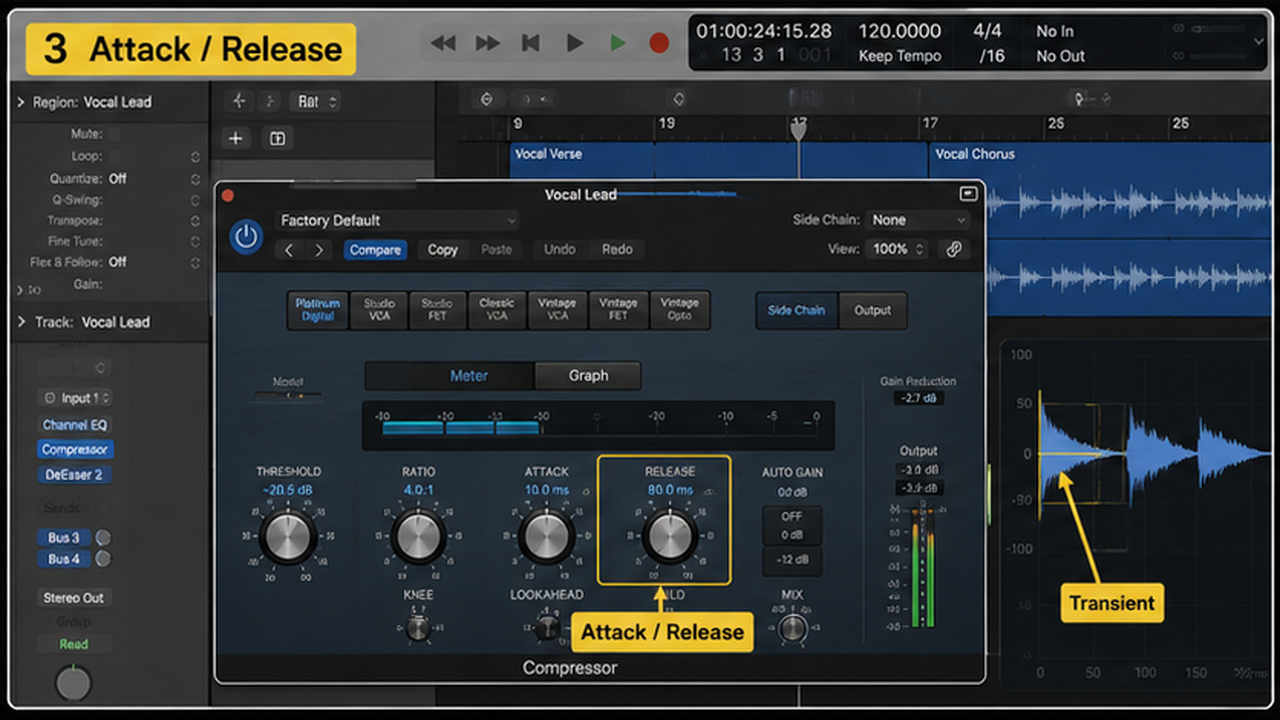
Task: Select the Vocal Chorus region in timeline
Action: pyautogui.click(x=1100, y=228)
